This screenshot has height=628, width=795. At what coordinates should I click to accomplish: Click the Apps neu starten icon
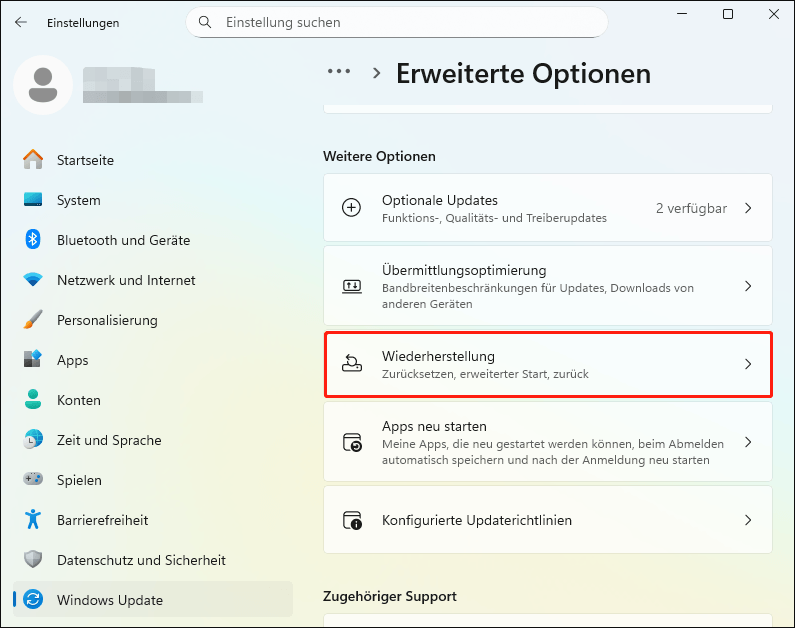click(352, 442)
